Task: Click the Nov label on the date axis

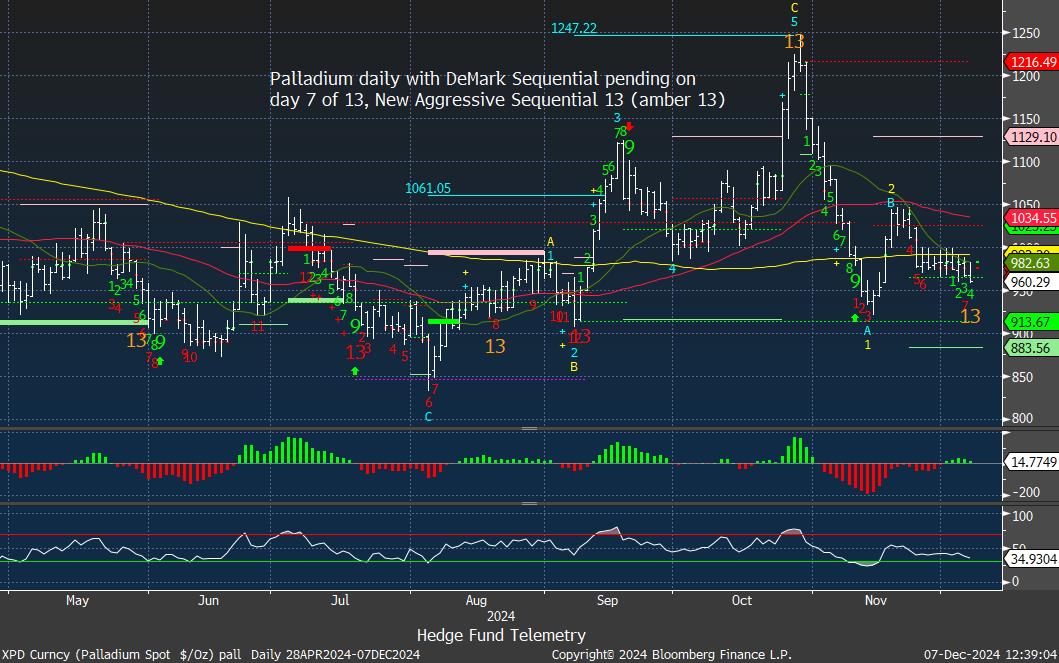Action: coord(876,600)
